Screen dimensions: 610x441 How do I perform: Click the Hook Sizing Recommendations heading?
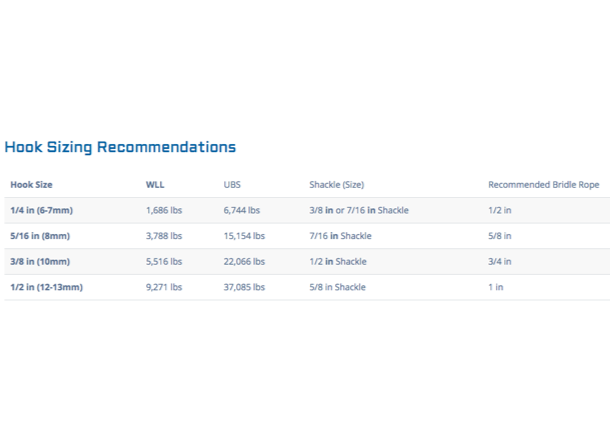[120, 147]
